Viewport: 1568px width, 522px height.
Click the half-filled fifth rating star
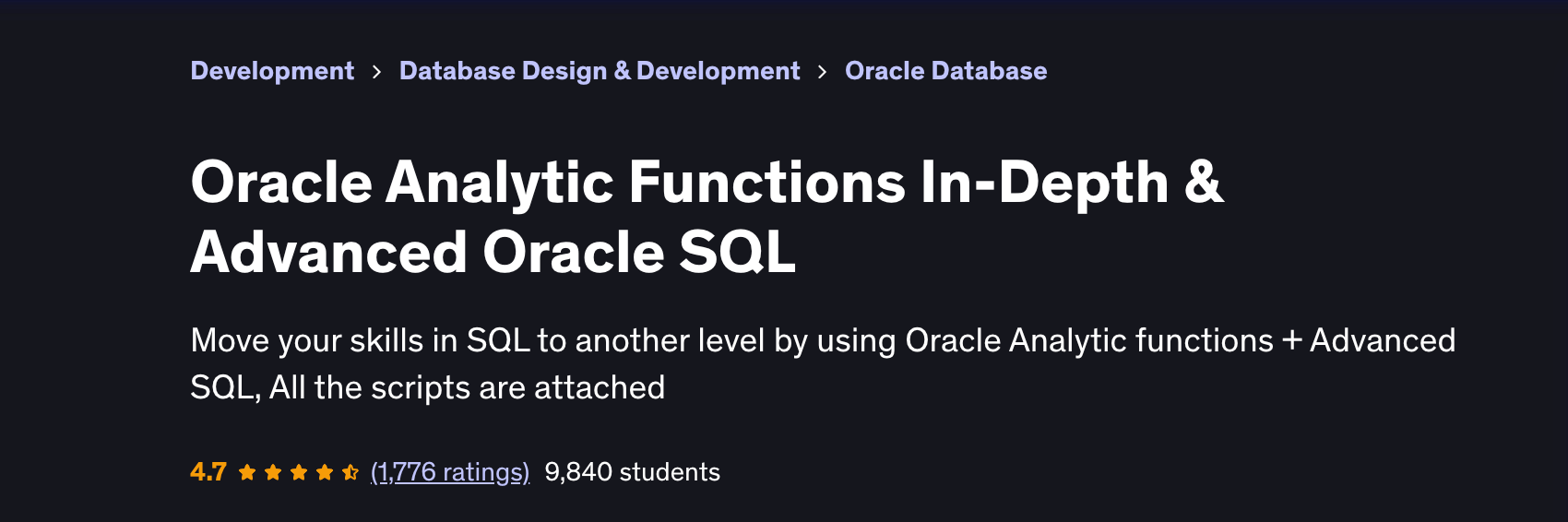(350, 473)
